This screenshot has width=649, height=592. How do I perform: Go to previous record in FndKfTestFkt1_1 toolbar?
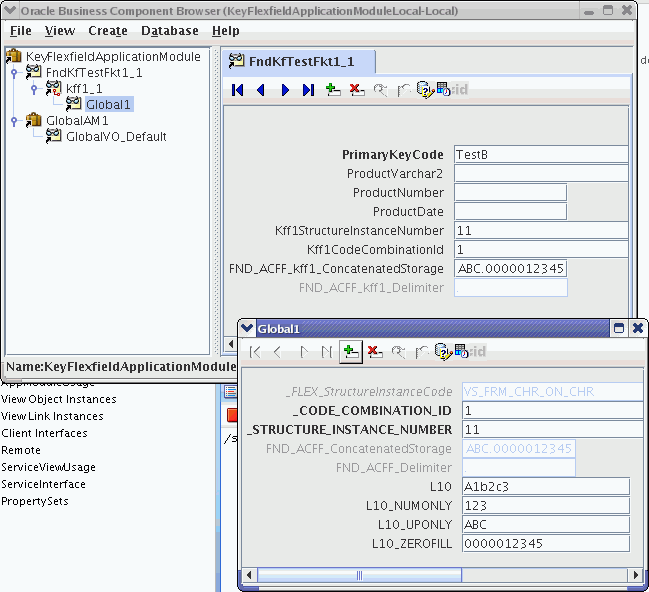261,90
